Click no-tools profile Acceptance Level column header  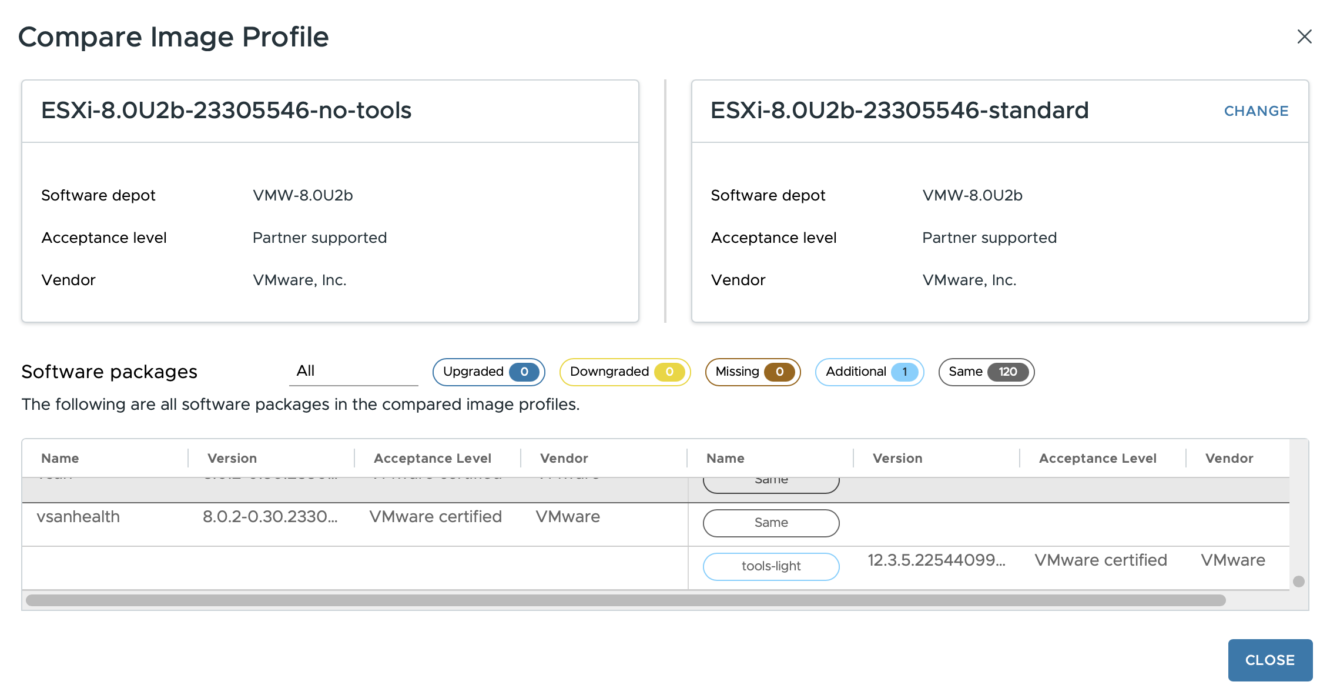pyautogui.click(x=432, y=458)
